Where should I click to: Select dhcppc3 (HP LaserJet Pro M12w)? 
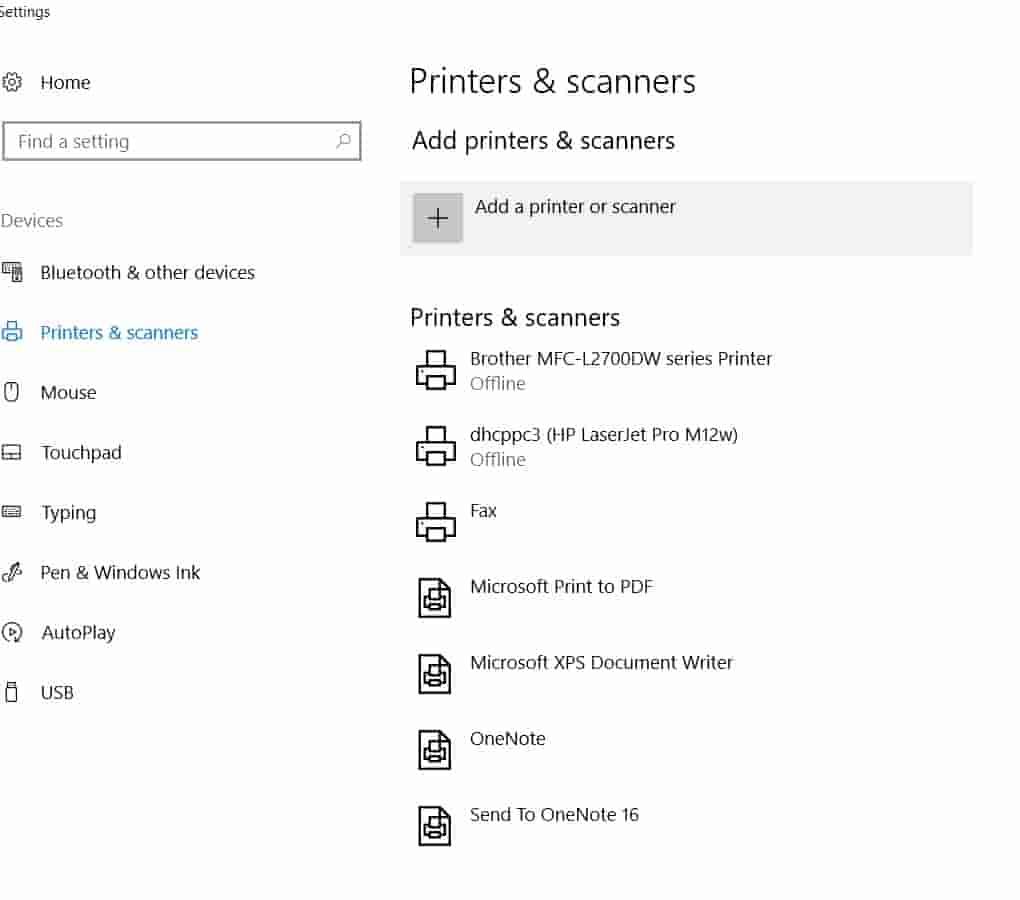604,434
